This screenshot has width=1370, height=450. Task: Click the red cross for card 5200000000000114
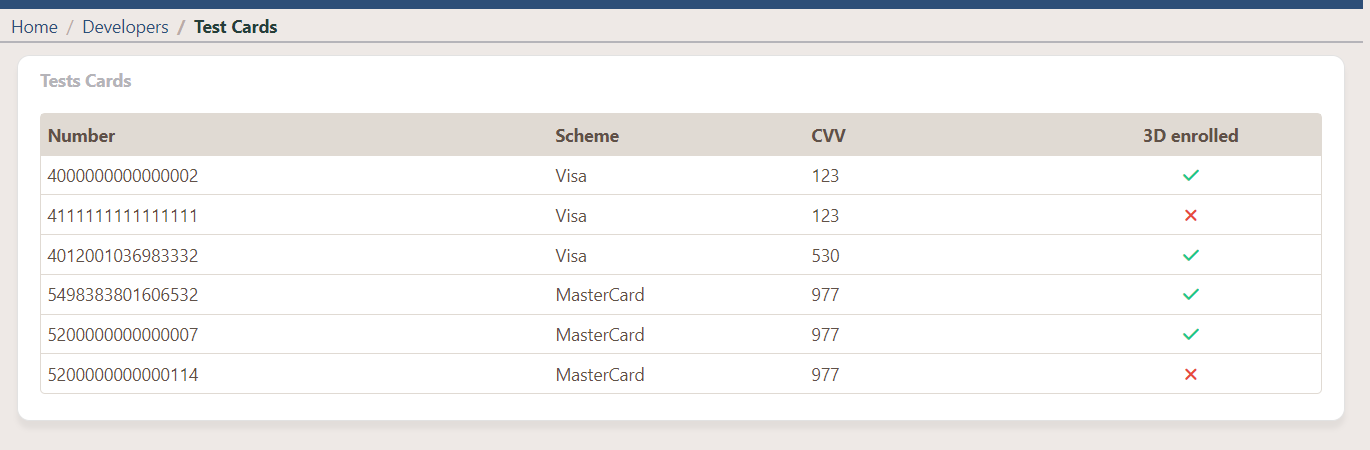pos(1190,375)
